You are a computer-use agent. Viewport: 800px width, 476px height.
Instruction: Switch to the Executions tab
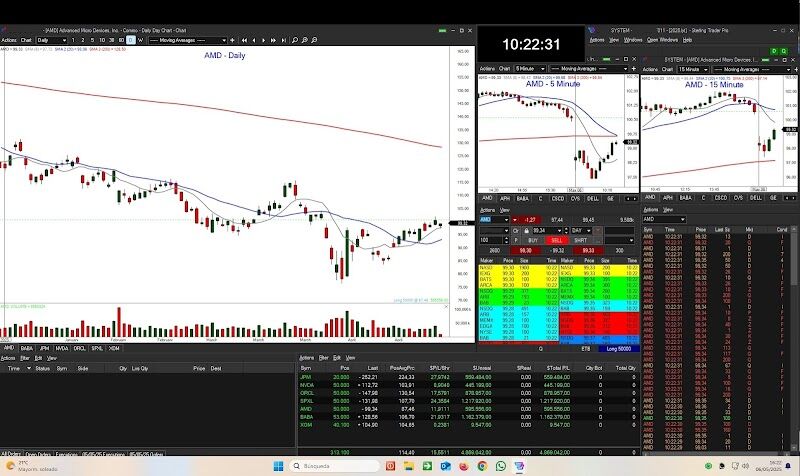pos(66,454)
